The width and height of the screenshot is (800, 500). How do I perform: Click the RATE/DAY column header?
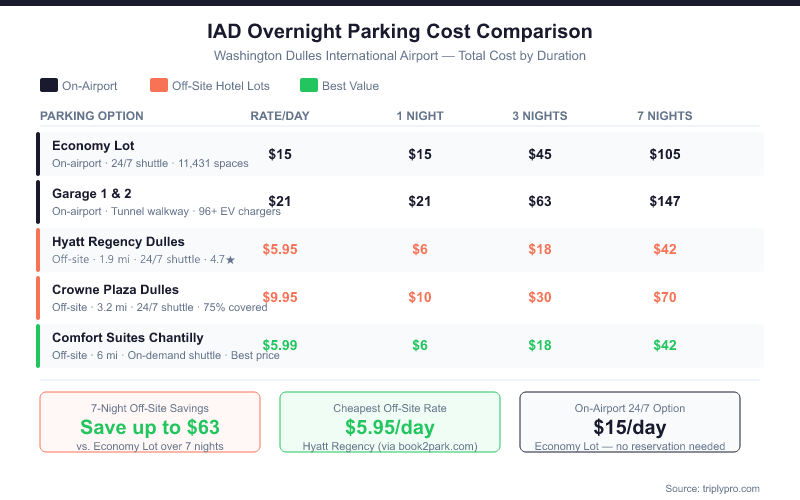click(x=280, y=116)
